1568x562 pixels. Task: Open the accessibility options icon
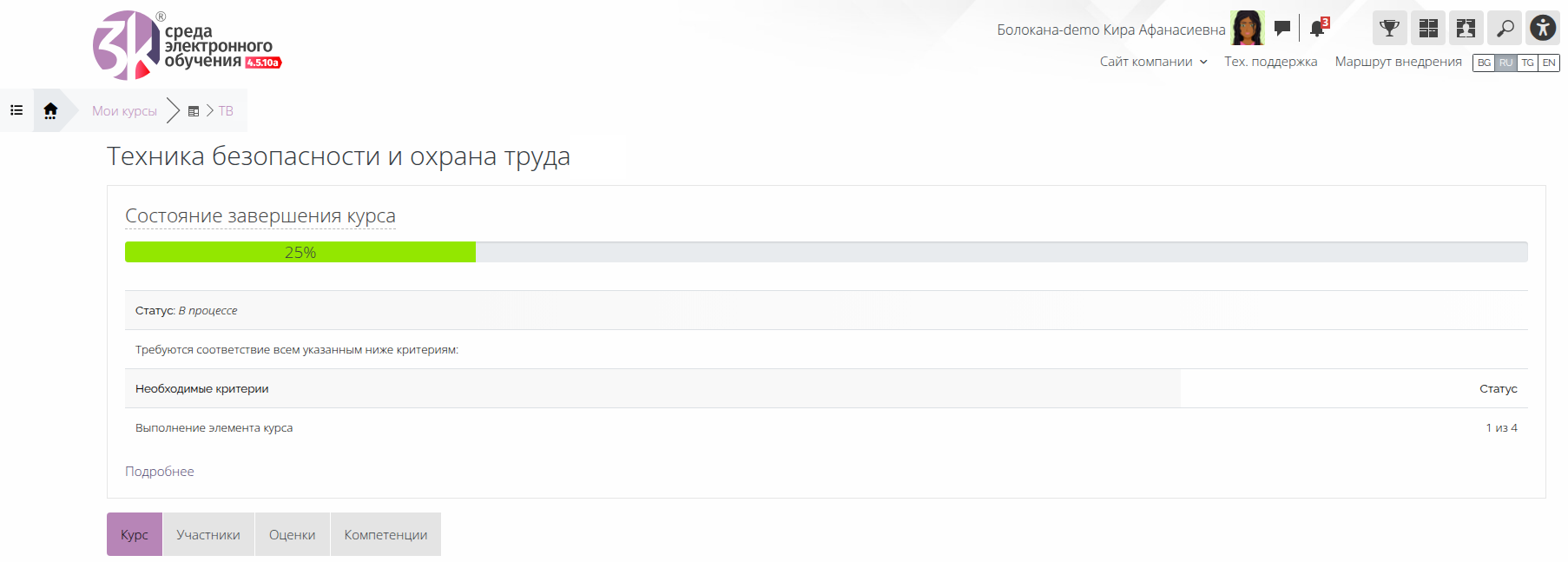click(x=1543, y=28)
